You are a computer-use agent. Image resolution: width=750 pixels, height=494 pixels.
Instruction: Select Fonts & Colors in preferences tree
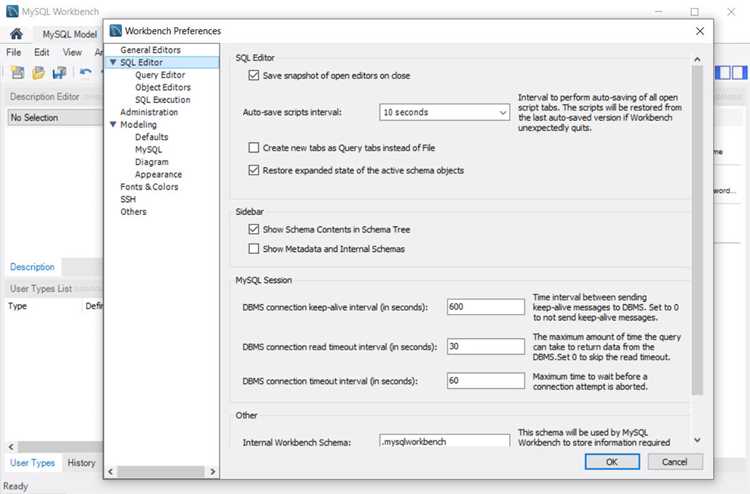[149, 187]
